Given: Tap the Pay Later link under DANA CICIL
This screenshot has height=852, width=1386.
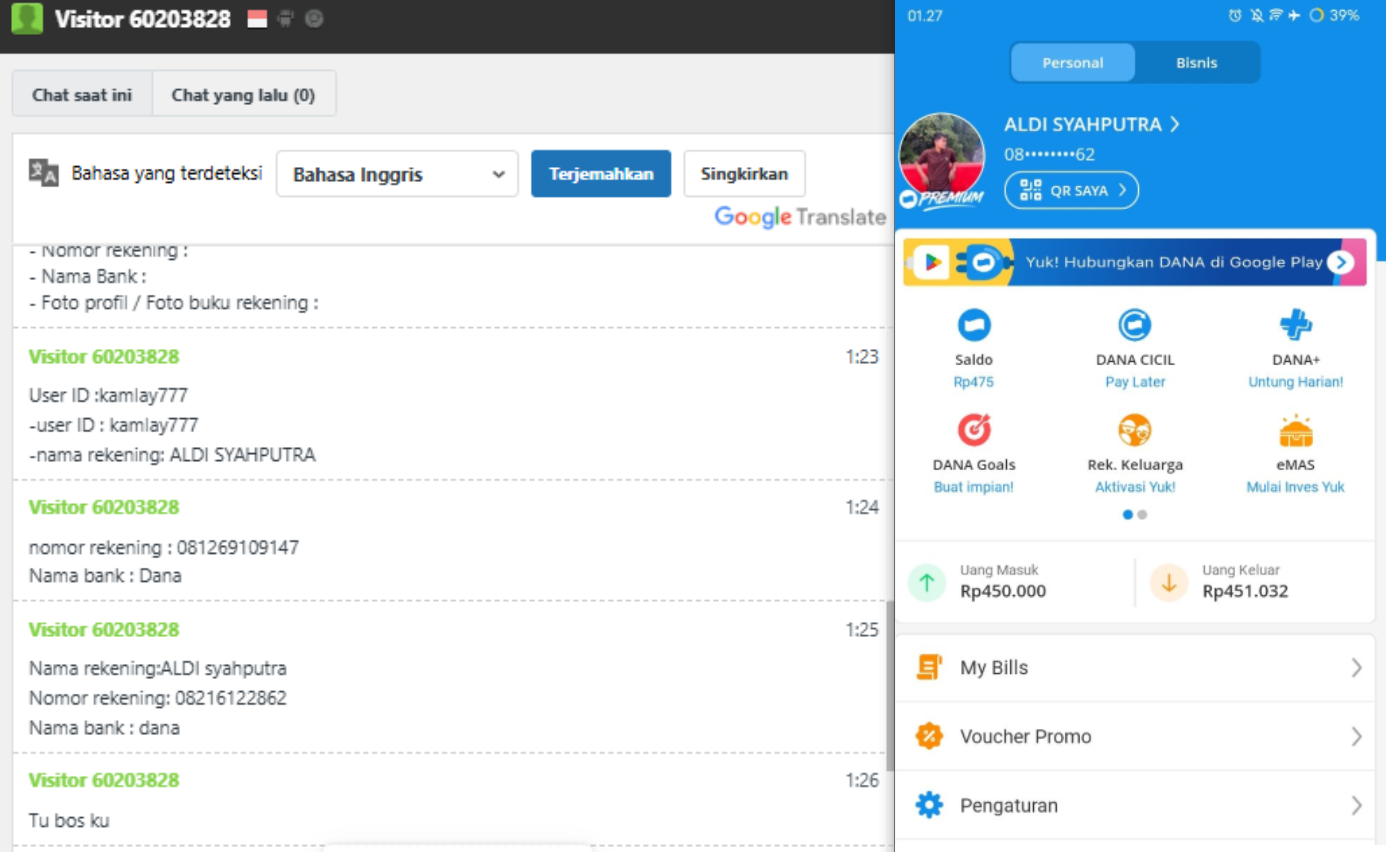Looking at the screenshot, I should [1135, 382].
